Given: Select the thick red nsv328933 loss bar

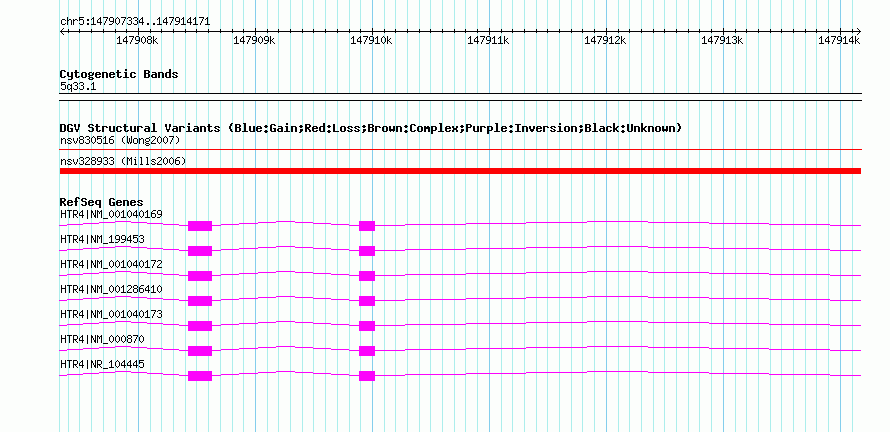Looking at the screenshot, I should coord(460,171).
